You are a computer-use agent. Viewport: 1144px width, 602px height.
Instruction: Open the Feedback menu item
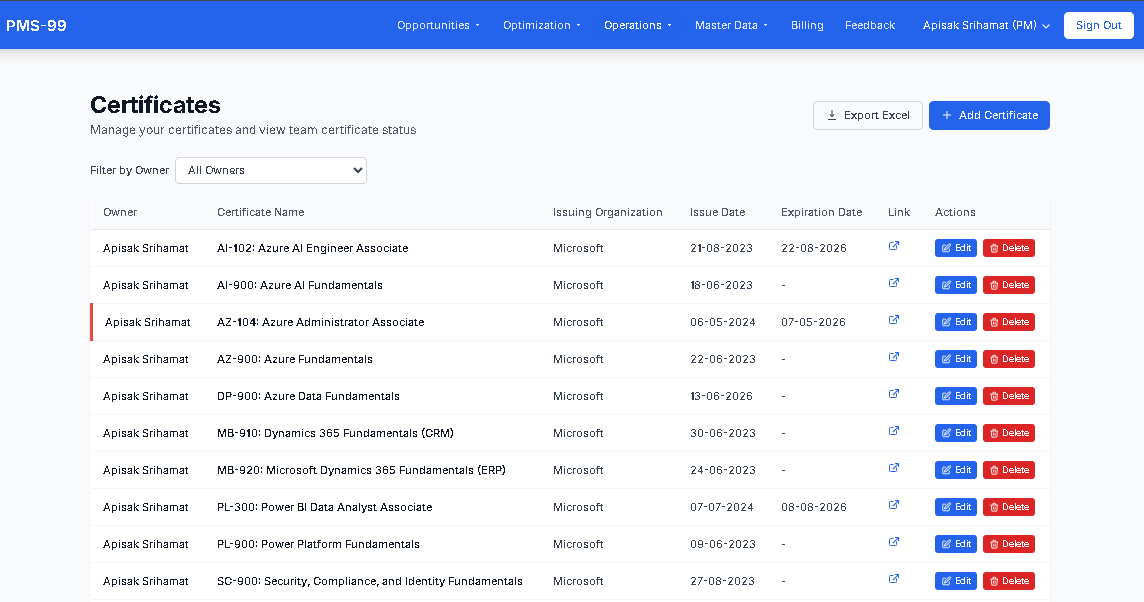coord(870,25)
